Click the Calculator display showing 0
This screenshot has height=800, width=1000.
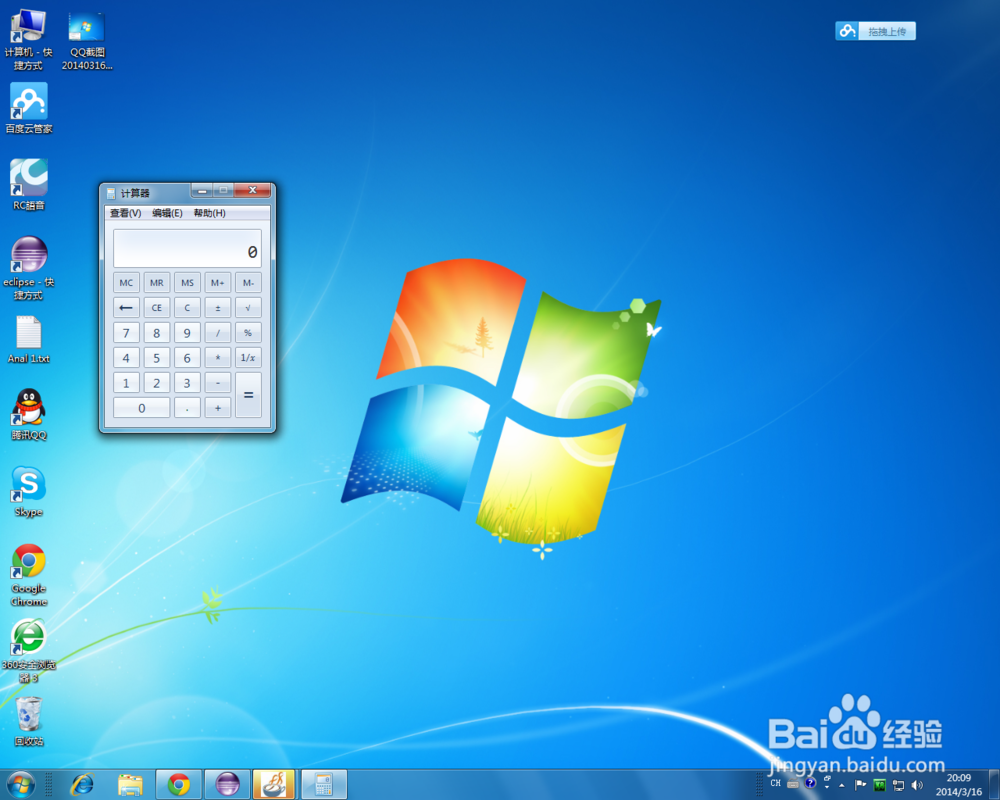click(187, 247)
